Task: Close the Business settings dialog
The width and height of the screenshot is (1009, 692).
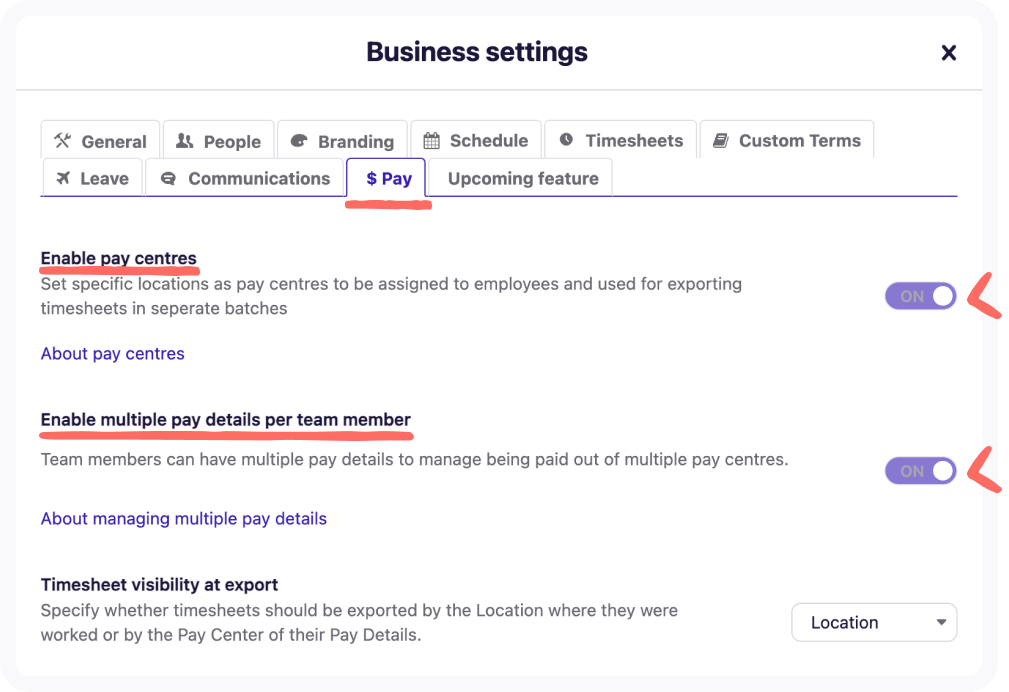Action: click(x=949, y=53)
